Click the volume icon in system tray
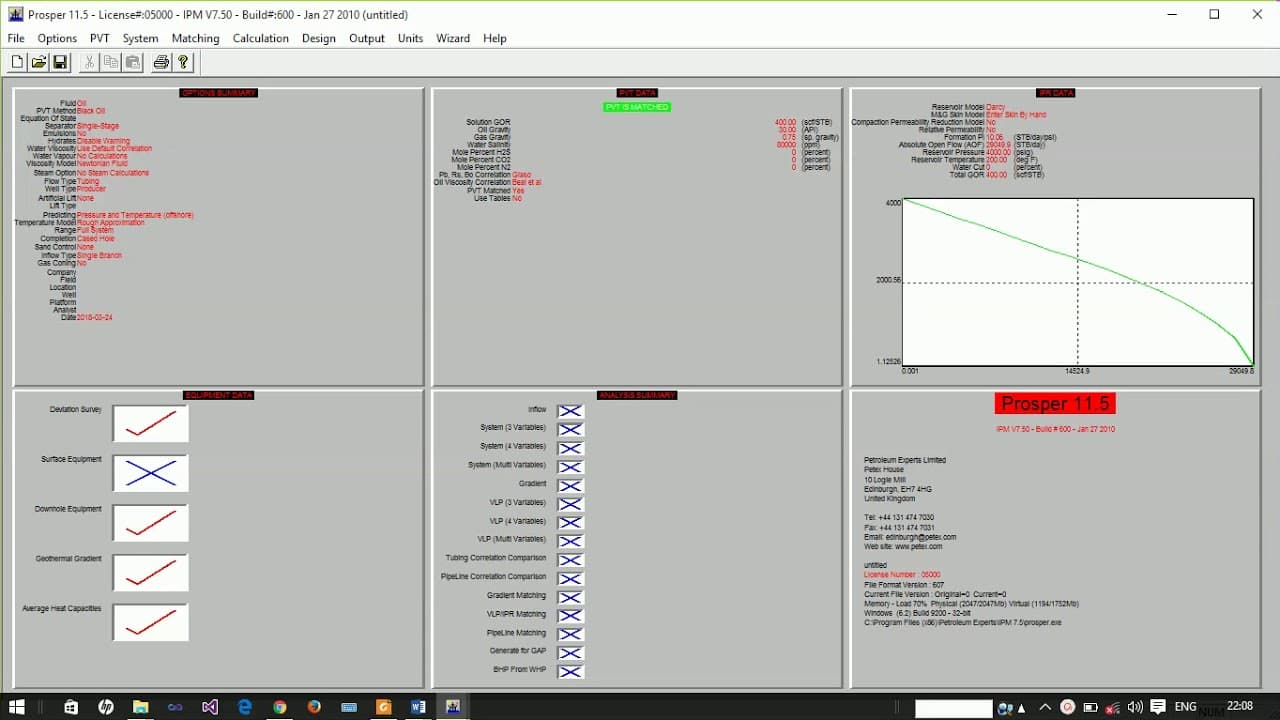The image size is (1280, 720). (x=1135, y=707)
